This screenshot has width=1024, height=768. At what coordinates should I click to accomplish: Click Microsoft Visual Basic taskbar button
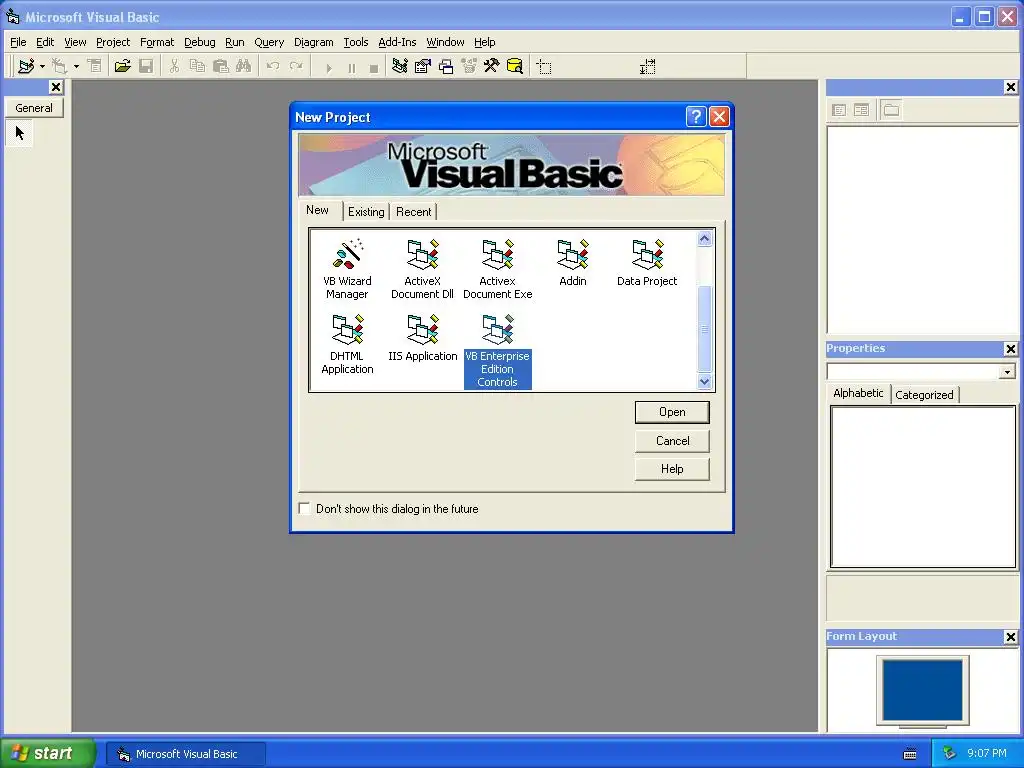pyautogui.click(x=186, y=754)
